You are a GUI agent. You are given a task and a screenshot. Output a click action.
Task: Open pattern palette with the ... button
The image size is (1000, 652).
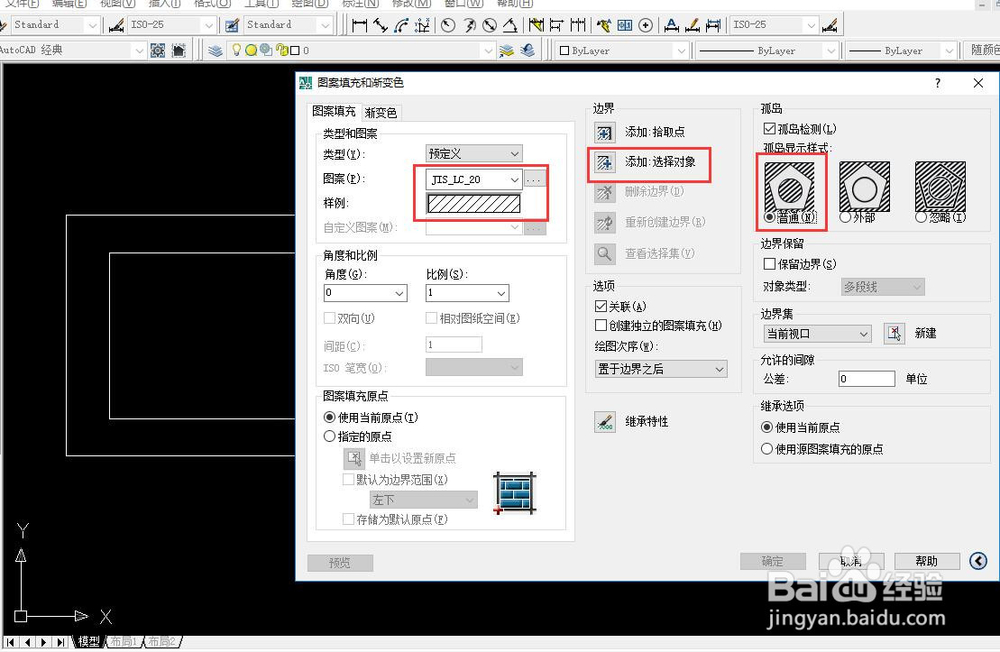pos(534,179)
